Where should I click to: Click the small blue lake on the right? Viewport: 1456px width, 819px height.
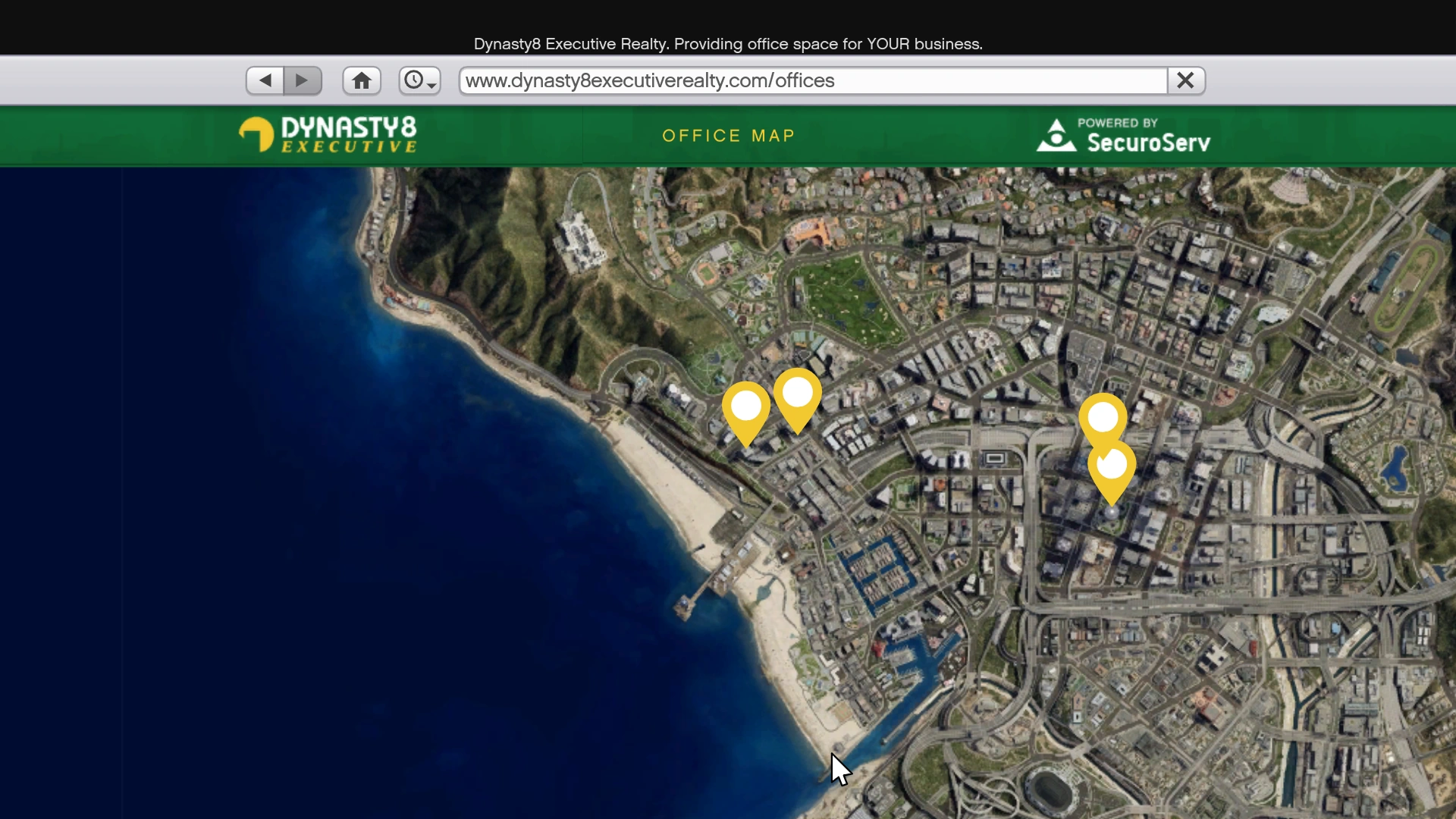point(1395,466)
